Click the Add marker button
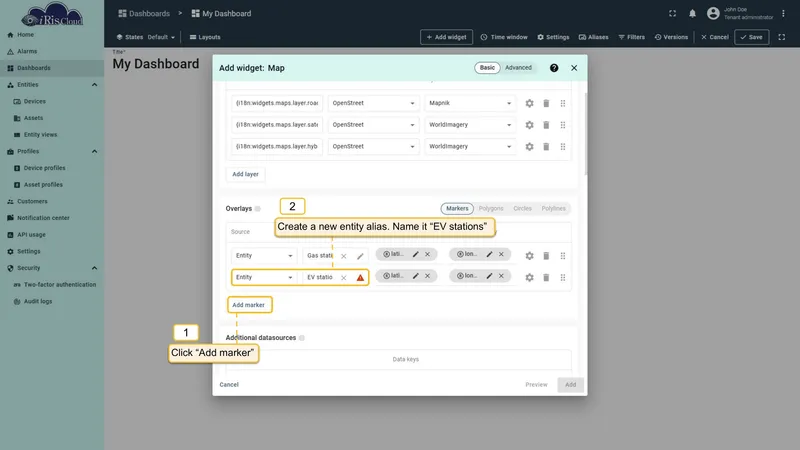The width and height of the screenshot is (800, 450). [x=249, y=305]
